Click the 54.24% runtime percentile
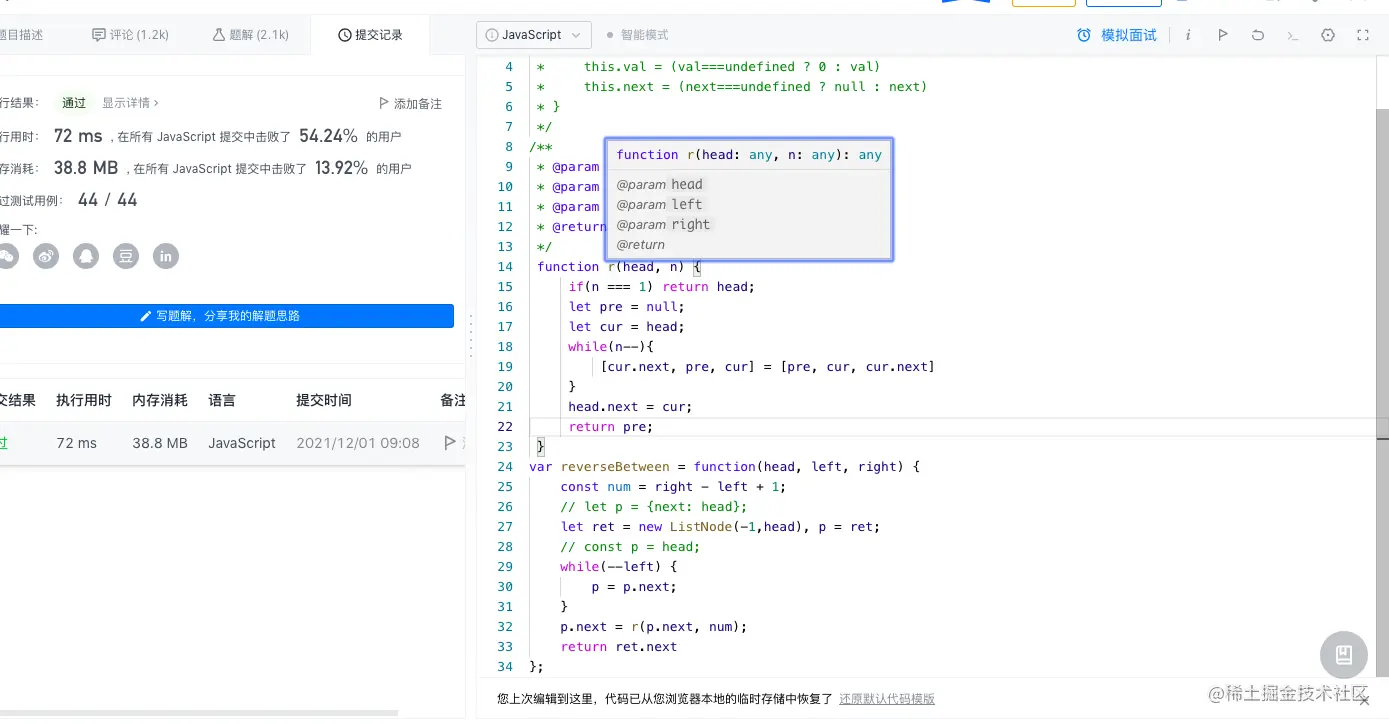 click(x=328, y=136)
